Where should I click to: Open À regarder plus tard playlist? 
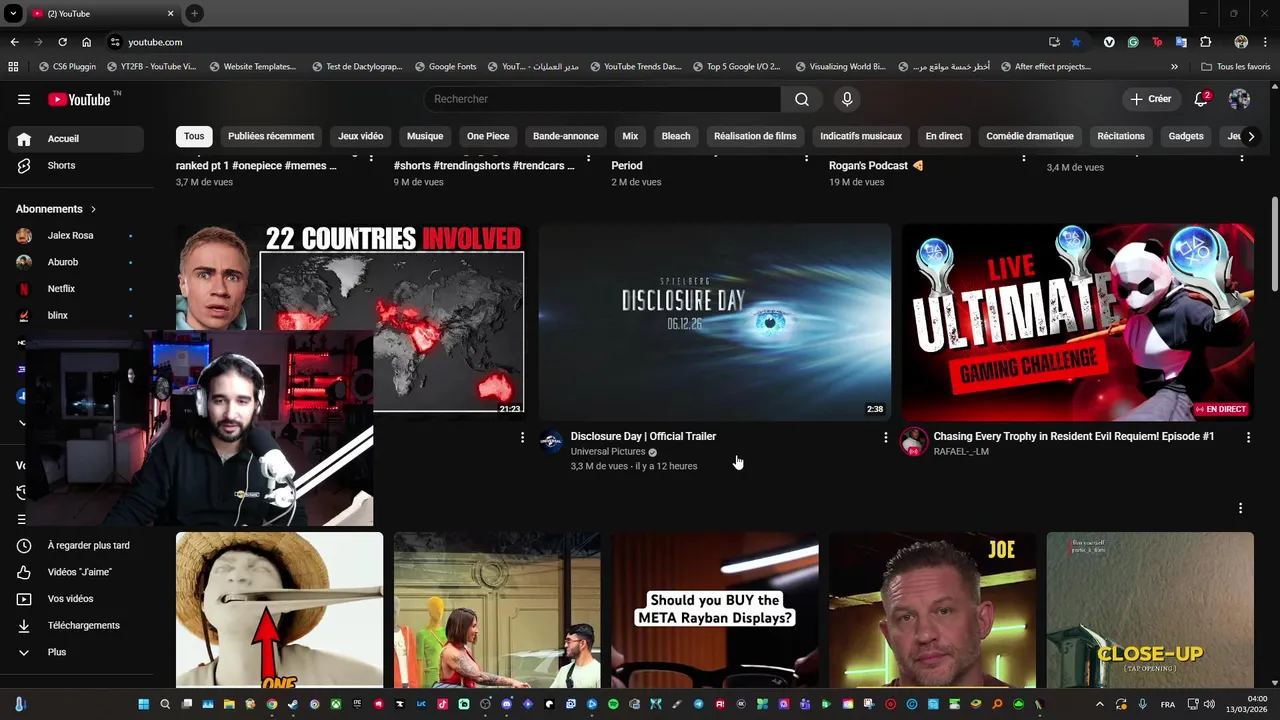coord(76,545)
